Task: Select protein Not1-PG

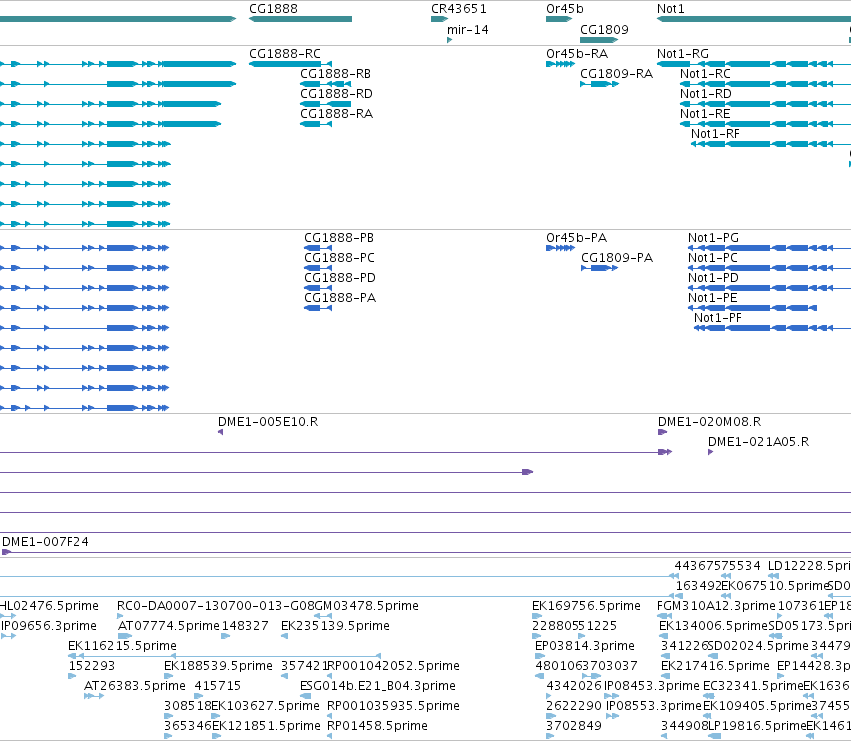Action: pos(770,248)
